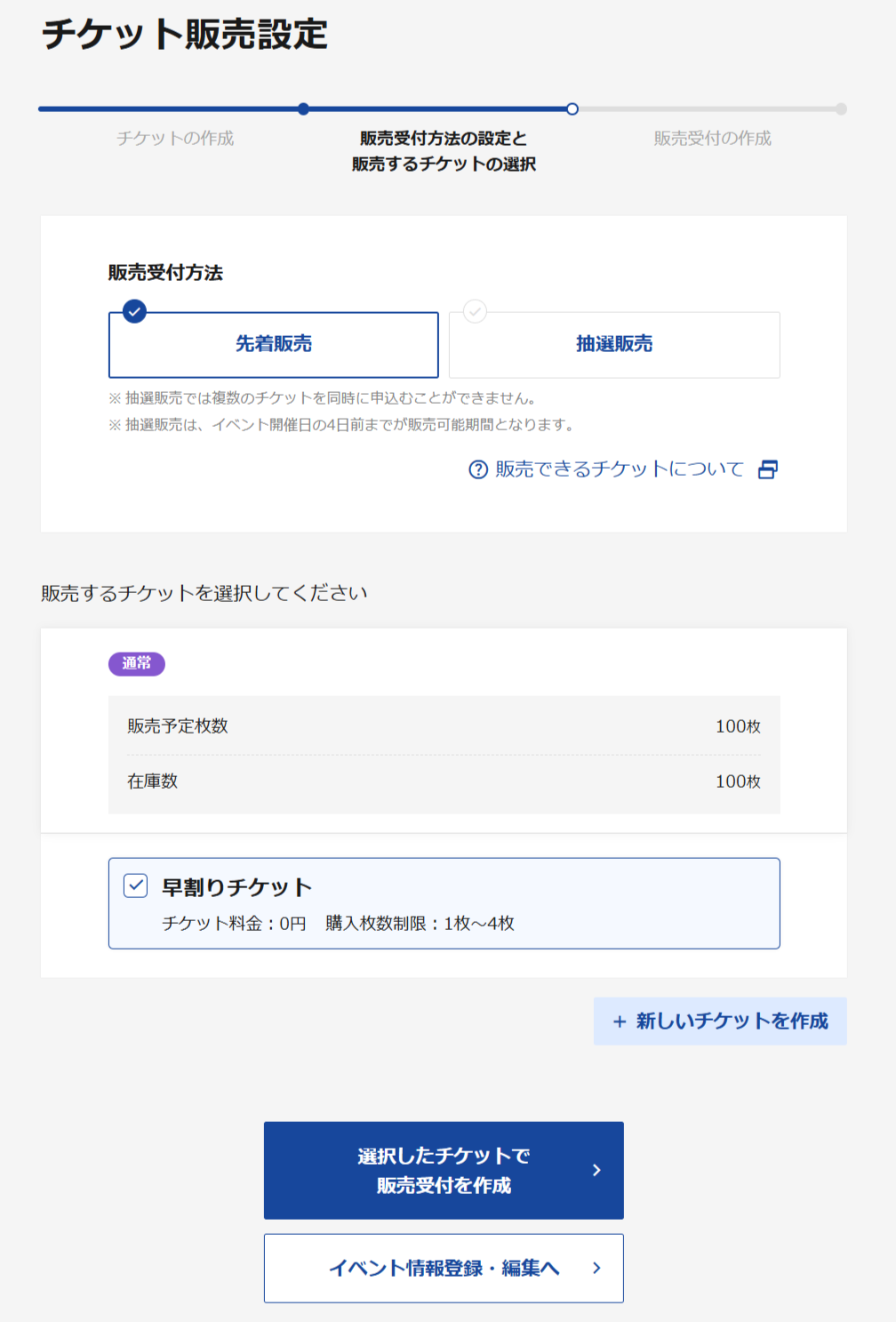Select 先着販売 as the sales method

pos(274,345)
